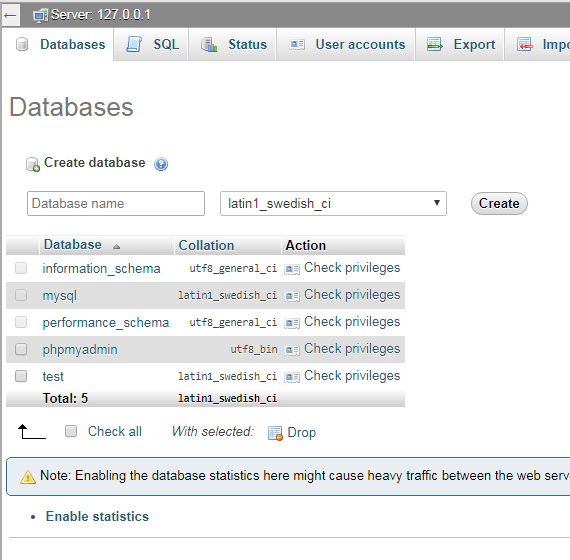The height and width of the screenshot is (560, 570).
Task: Check privileges for phpmyadmin
Action: 352,349
